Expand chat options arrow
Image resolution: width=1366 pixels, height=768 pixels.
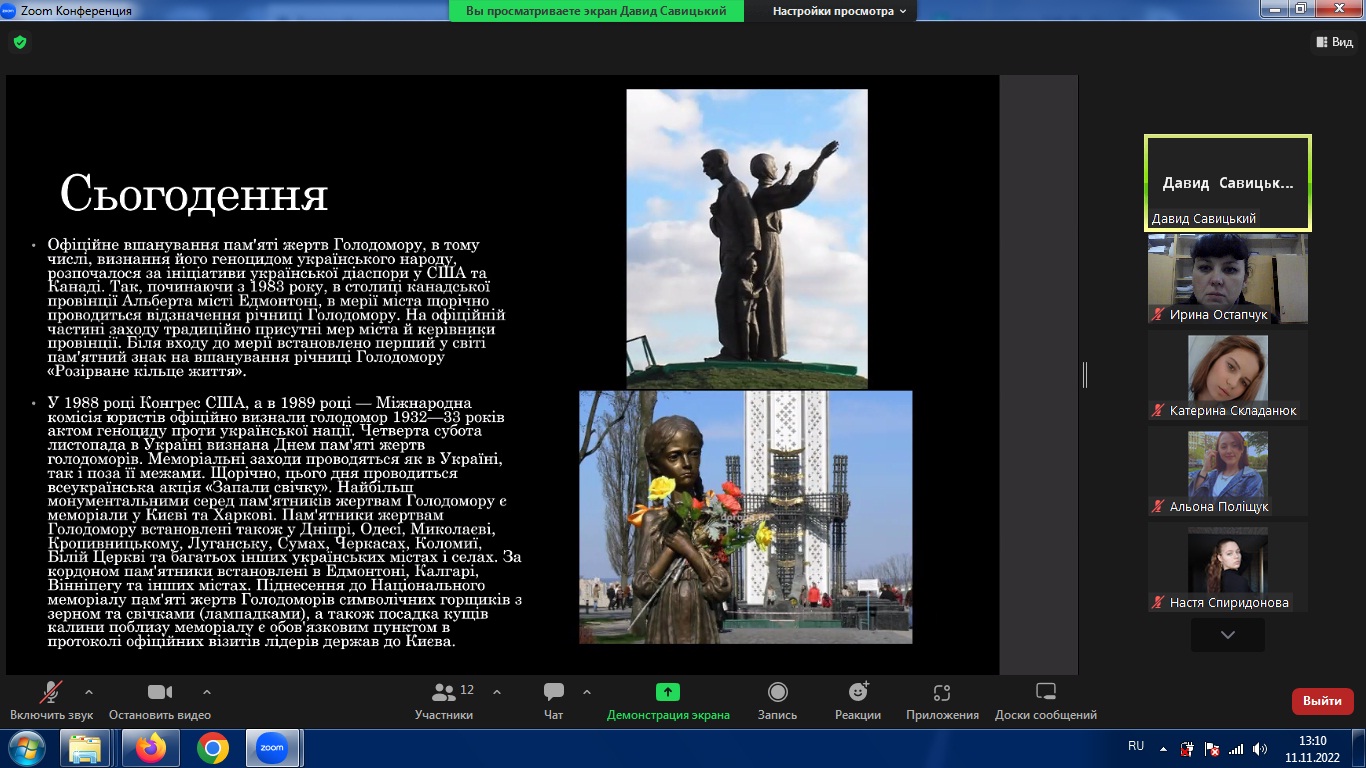(x=587, y=692)
